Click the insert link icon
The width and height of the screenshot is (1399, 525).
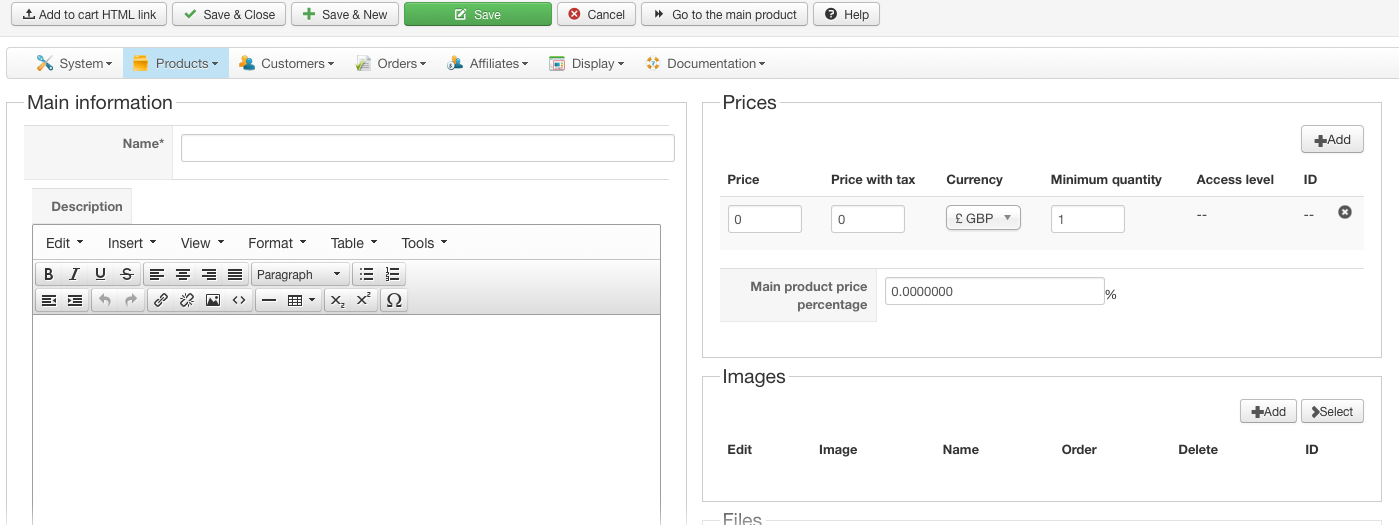point(161,300)
